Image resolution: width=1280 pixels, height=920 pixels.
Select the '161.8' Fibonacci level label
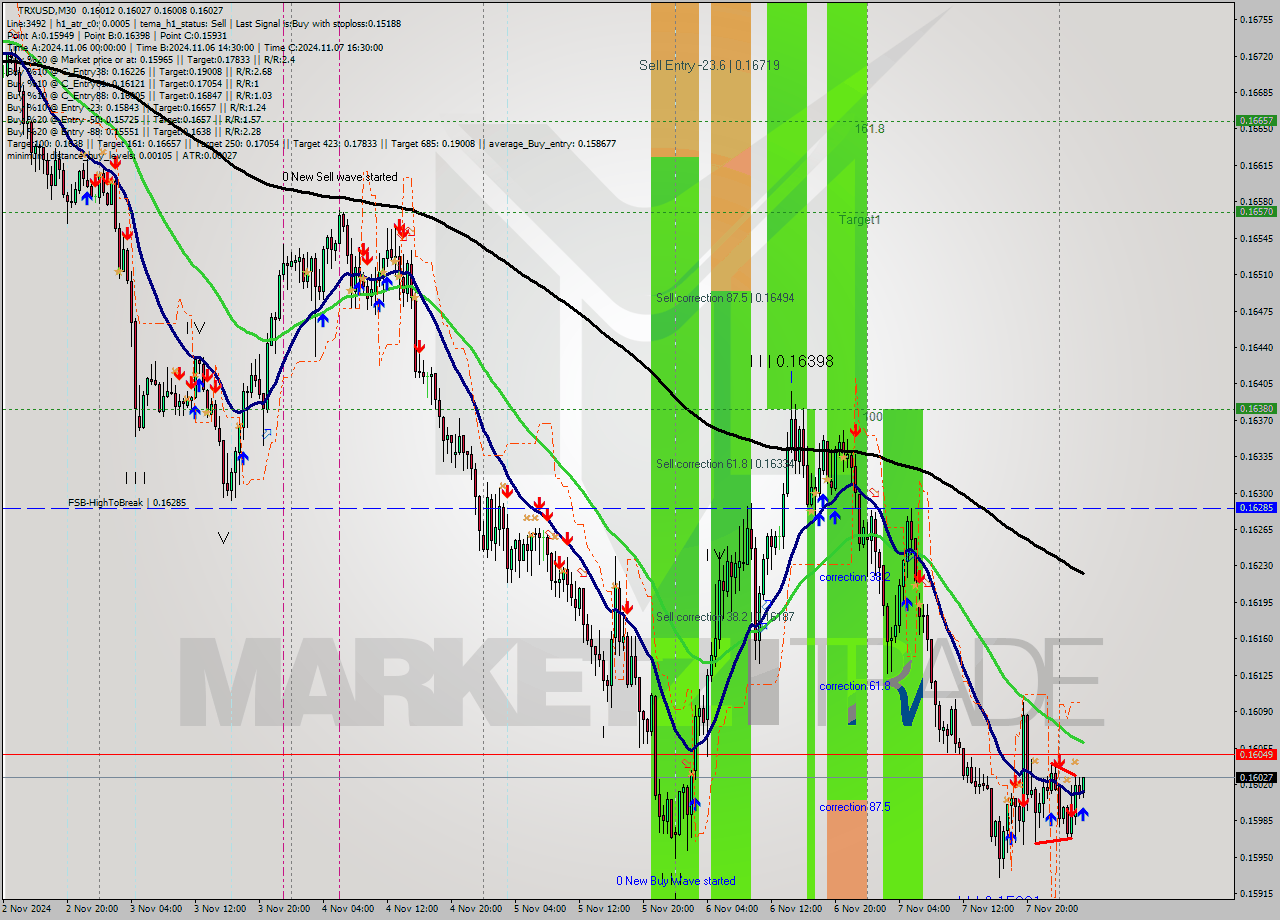(x=869, y=129)
